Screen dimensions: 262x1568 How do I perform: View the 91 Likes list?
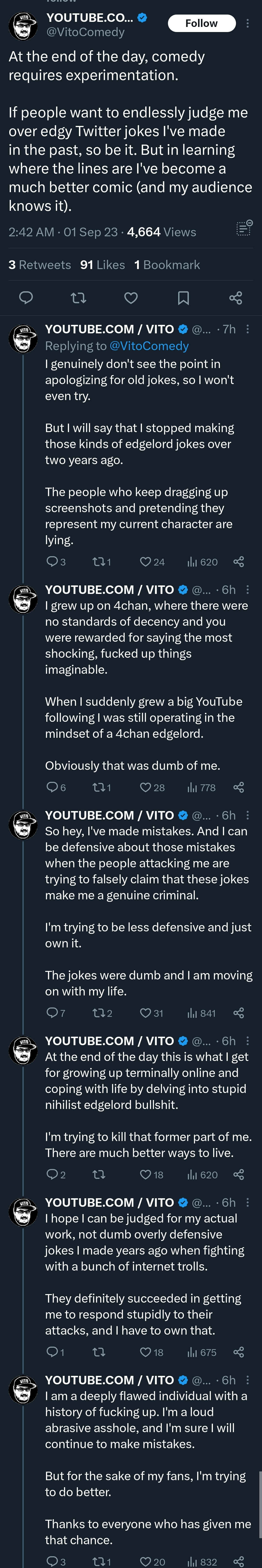102,265
